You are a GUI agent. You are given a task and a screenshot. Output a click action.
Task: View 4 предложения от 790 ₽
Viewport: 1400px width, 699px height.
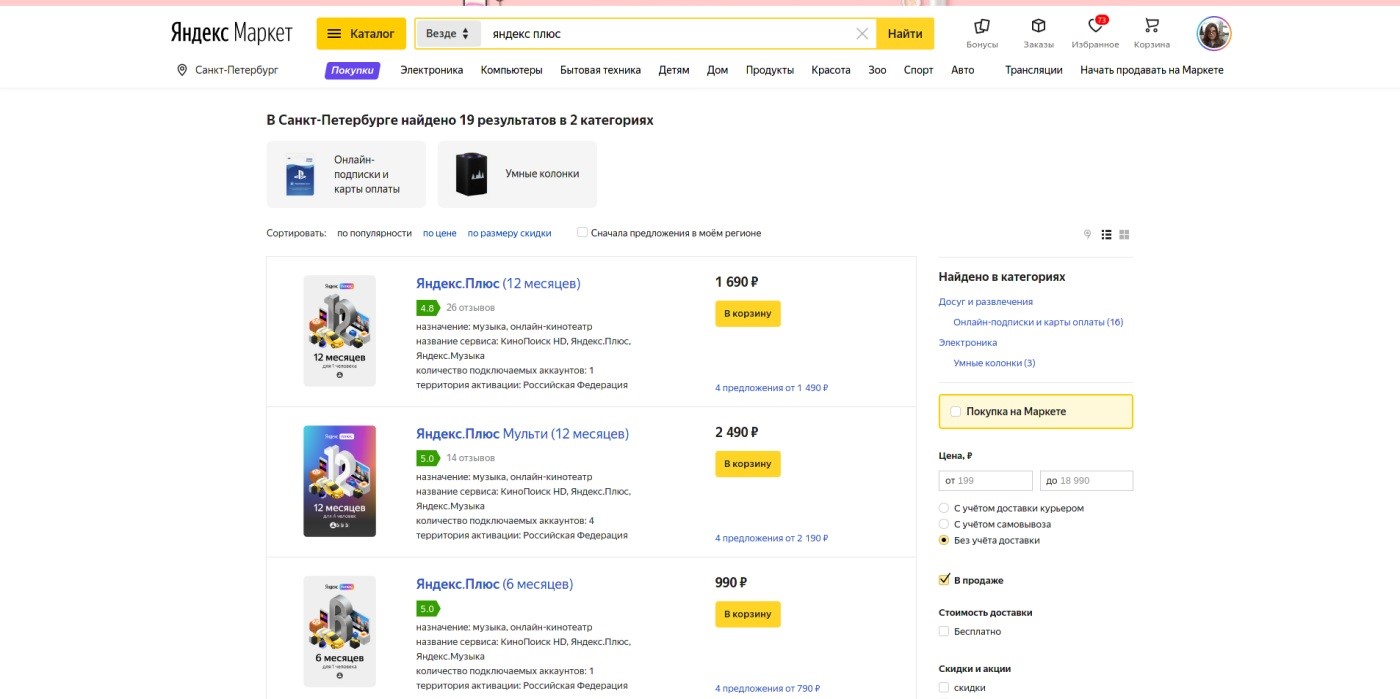[x=767, y=688]
